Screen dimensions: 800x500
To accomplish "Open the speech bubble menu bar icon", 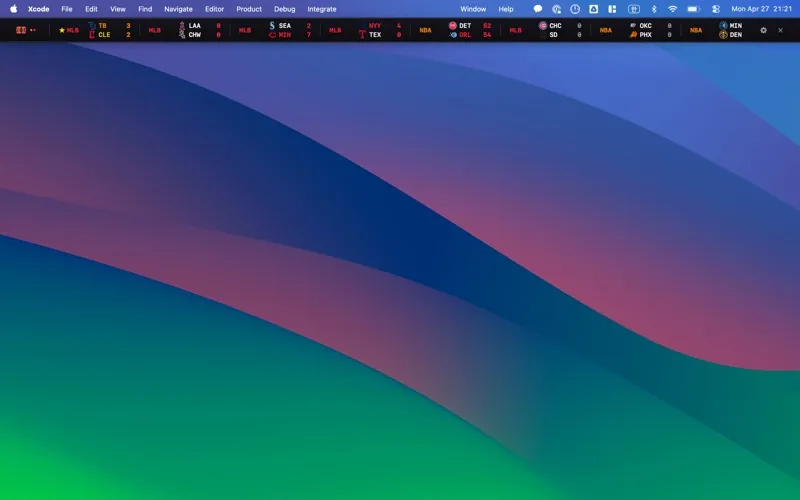I will 538,9.
